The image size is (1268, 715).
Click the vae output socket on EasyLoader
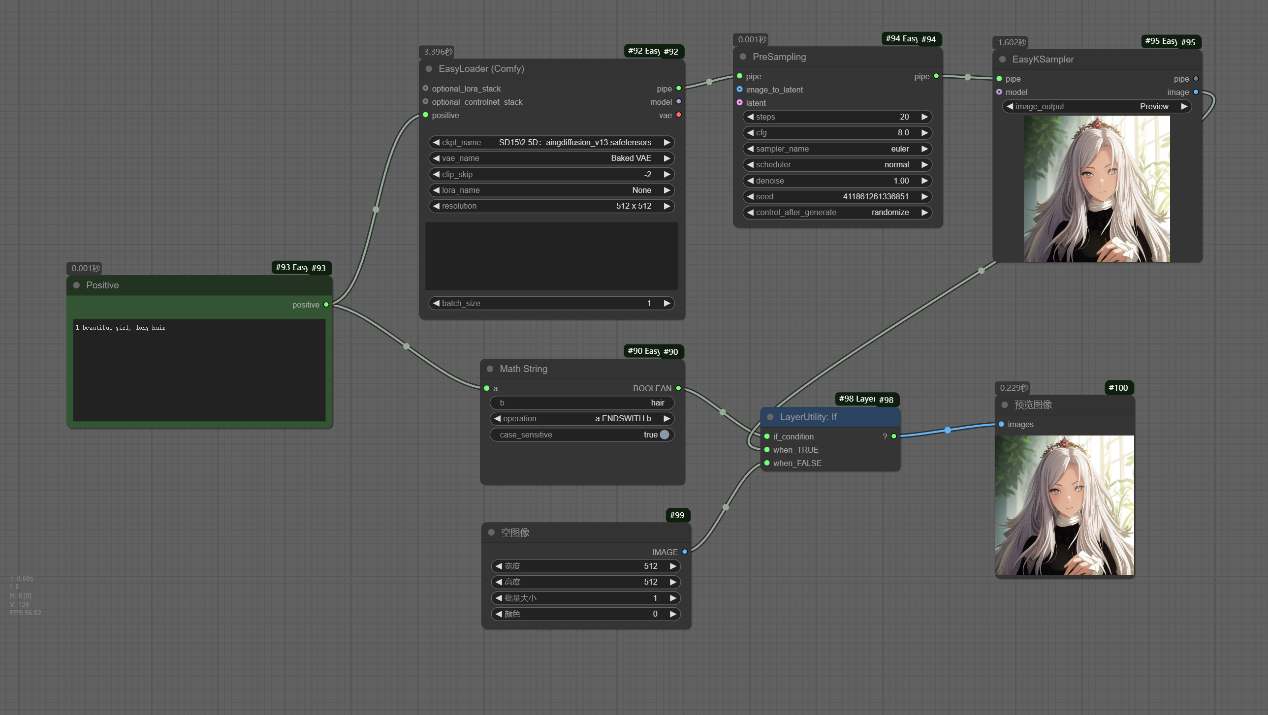point(679,115)
